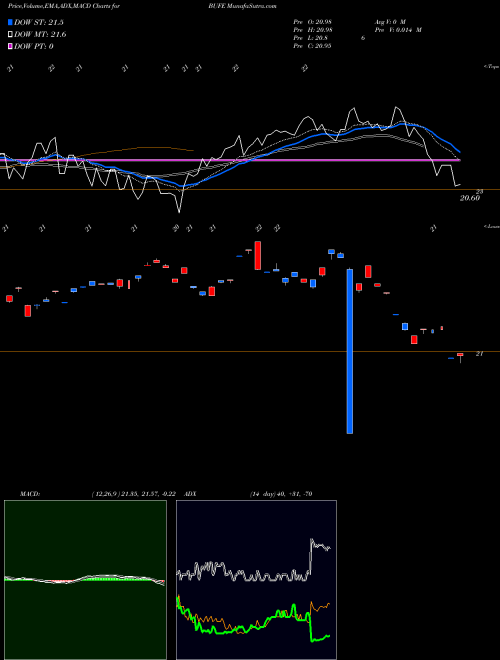Click the '<Tops' axis label
500x660 pixels.
[491, 67]
